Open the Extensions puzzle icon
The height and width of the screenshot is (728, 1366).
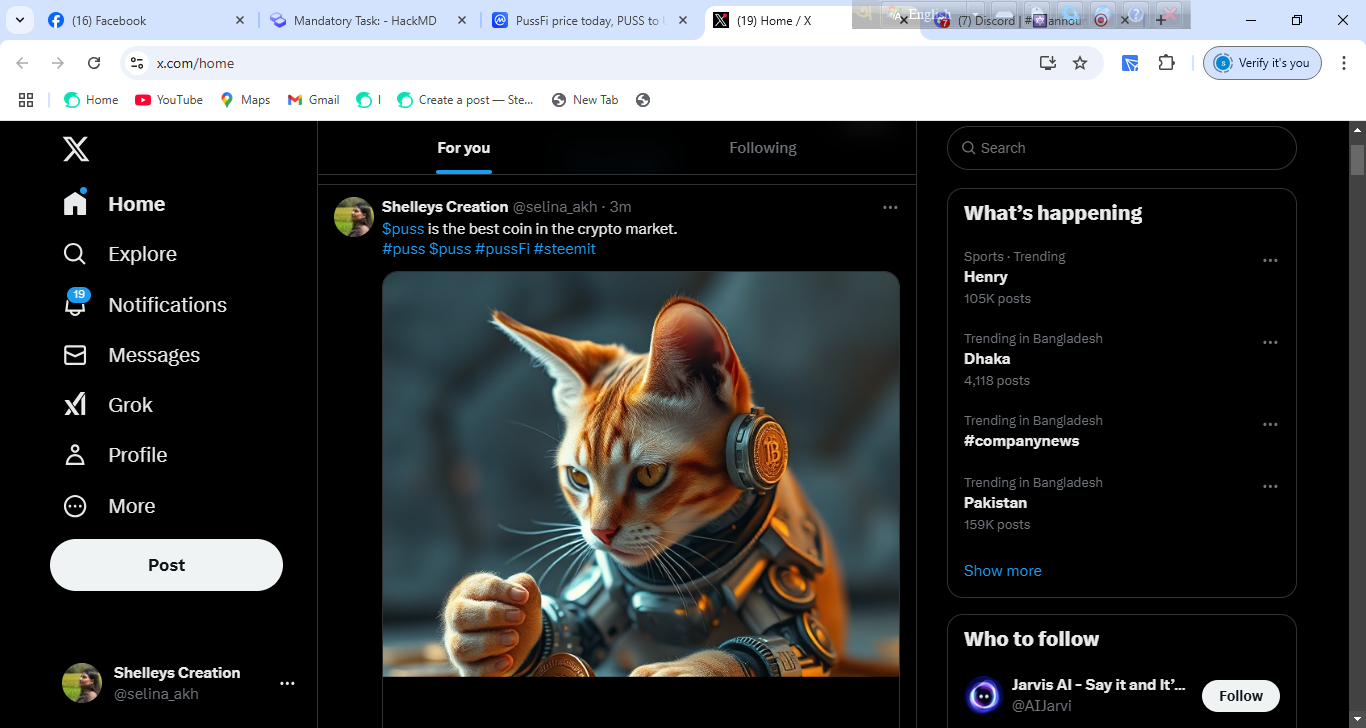click(x=1166, y=63)
